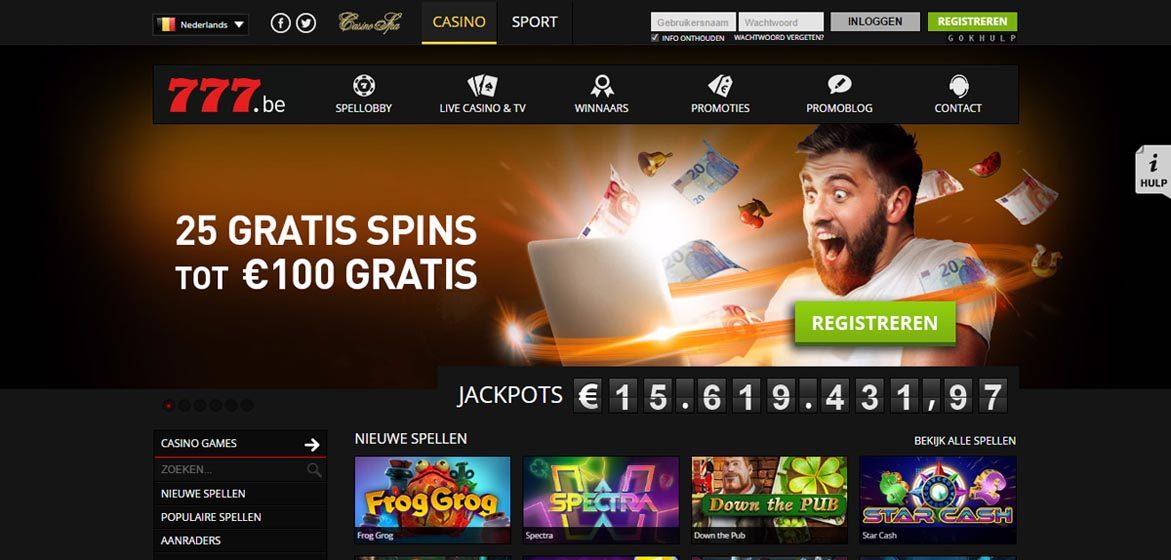Toggle the Info onthouden checkbox
Screen dimensions: 1171x560
click(655, 37)
